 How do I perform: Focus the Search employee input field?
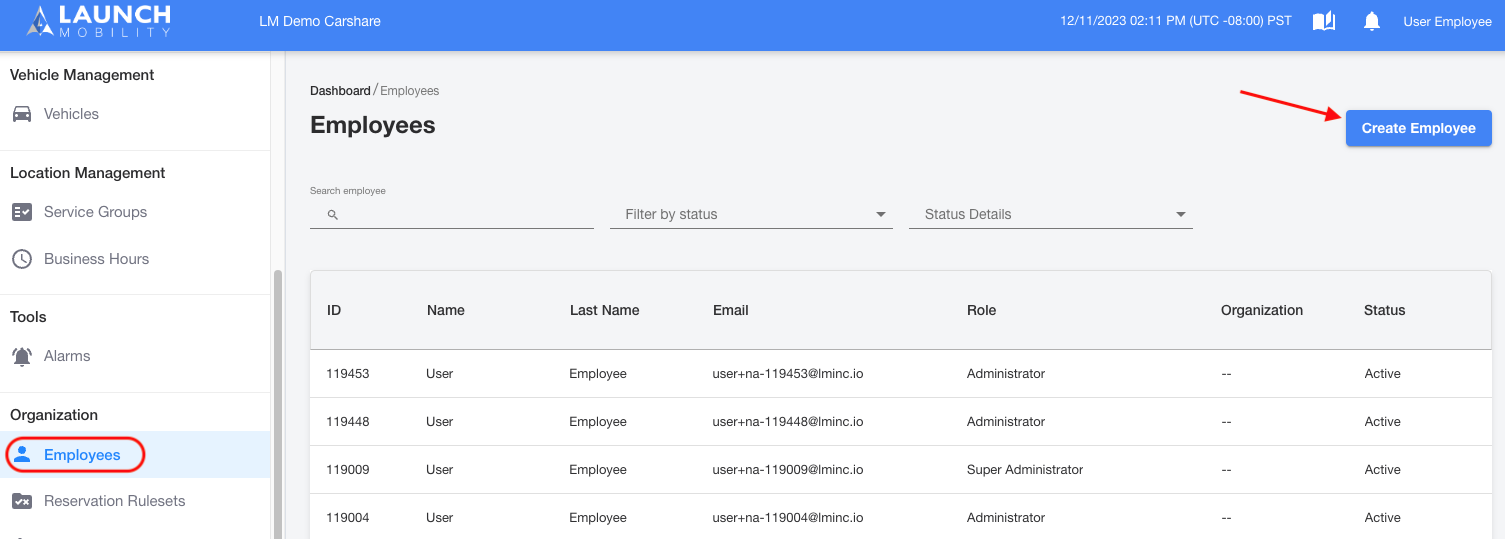click(x=452, y=214)
